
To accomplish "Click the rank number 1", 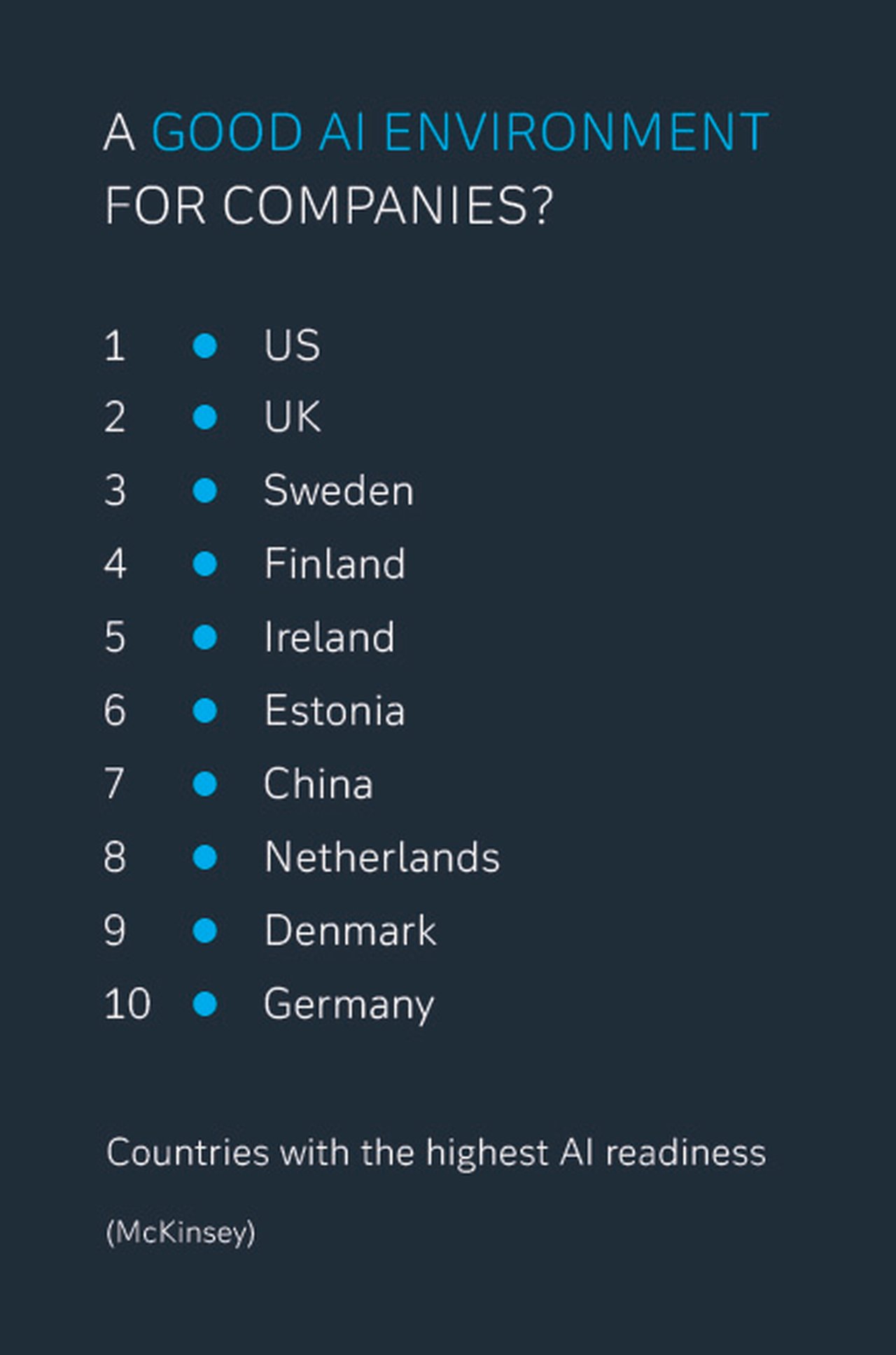I will tap(115, 346).
